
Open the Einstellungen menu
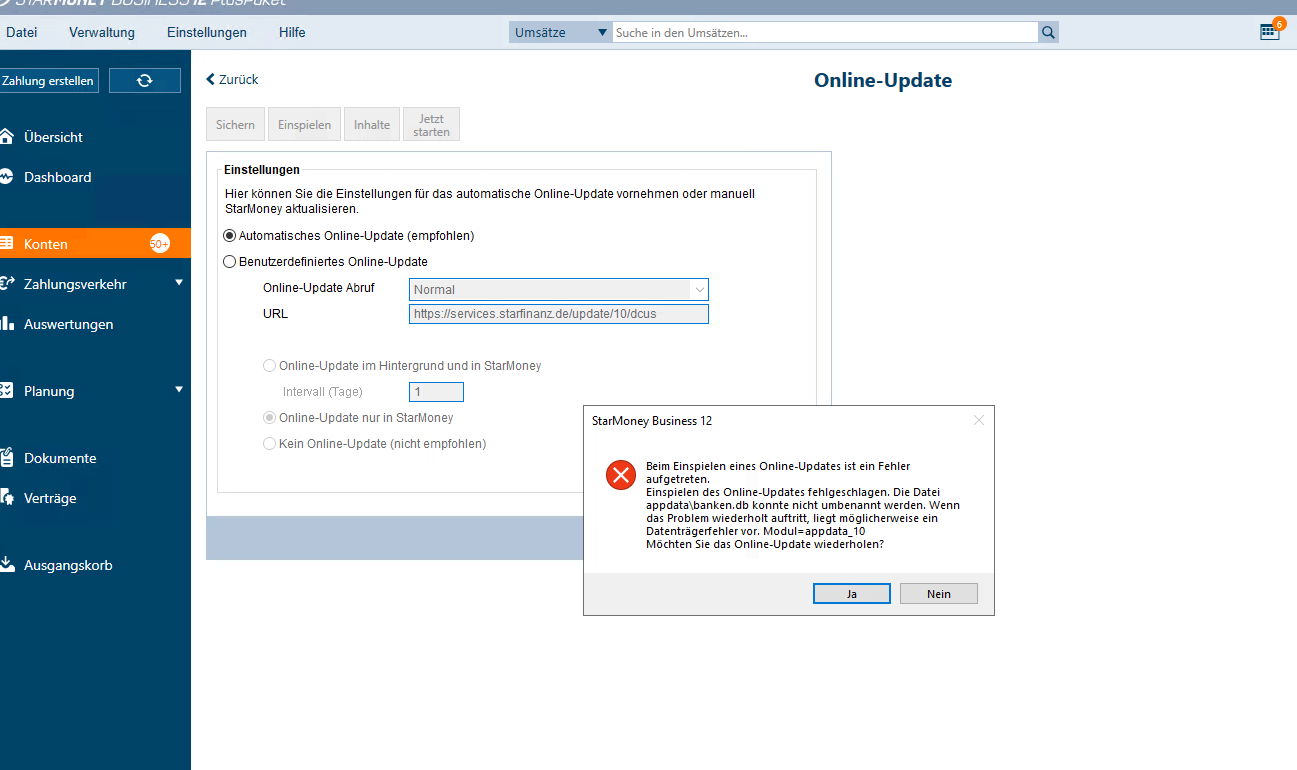coord(207,33)
